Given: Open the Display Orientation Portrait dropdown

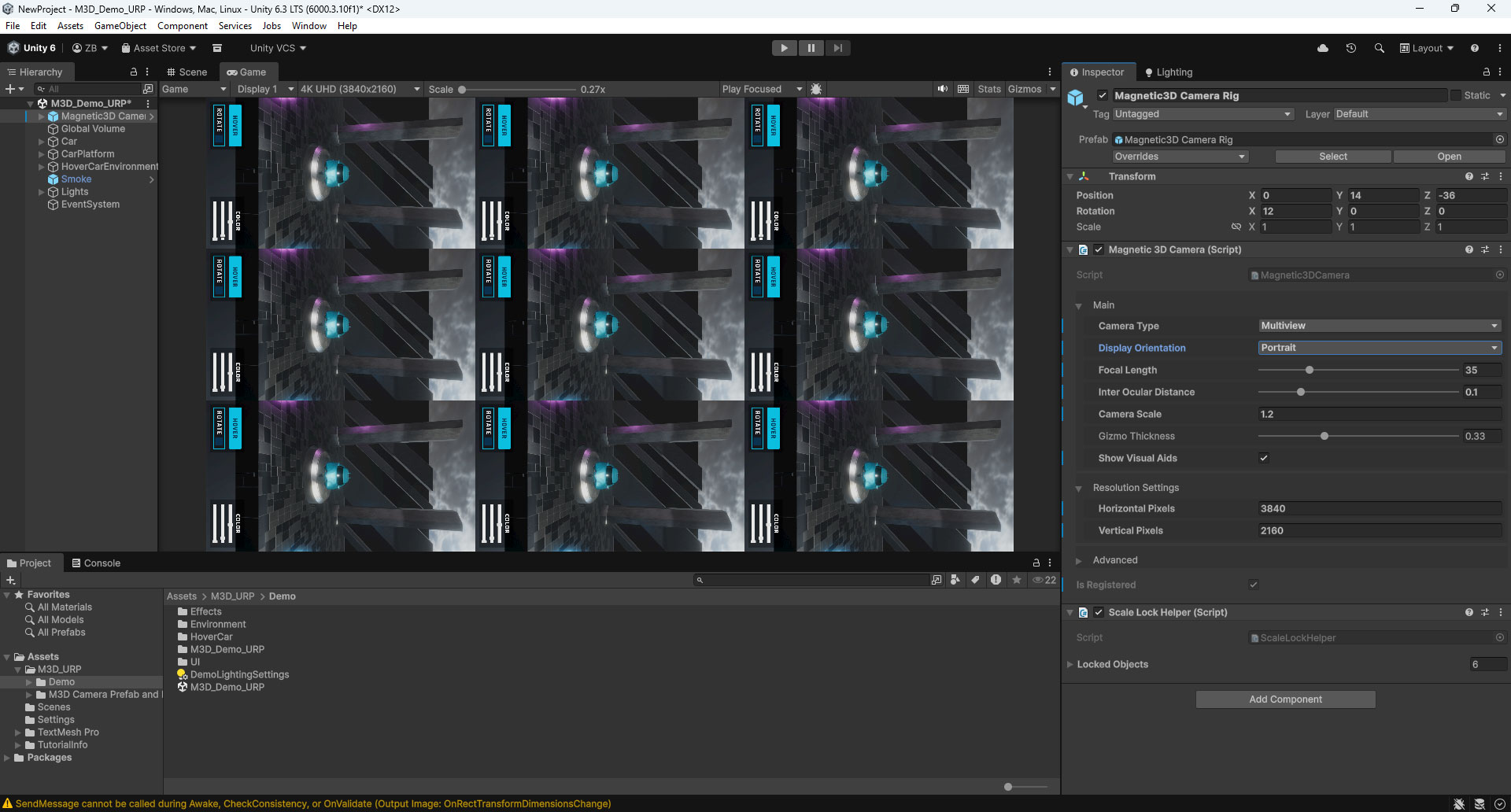Looking at the screenshot, I should pyautogui.click(x=1380, y=347).
